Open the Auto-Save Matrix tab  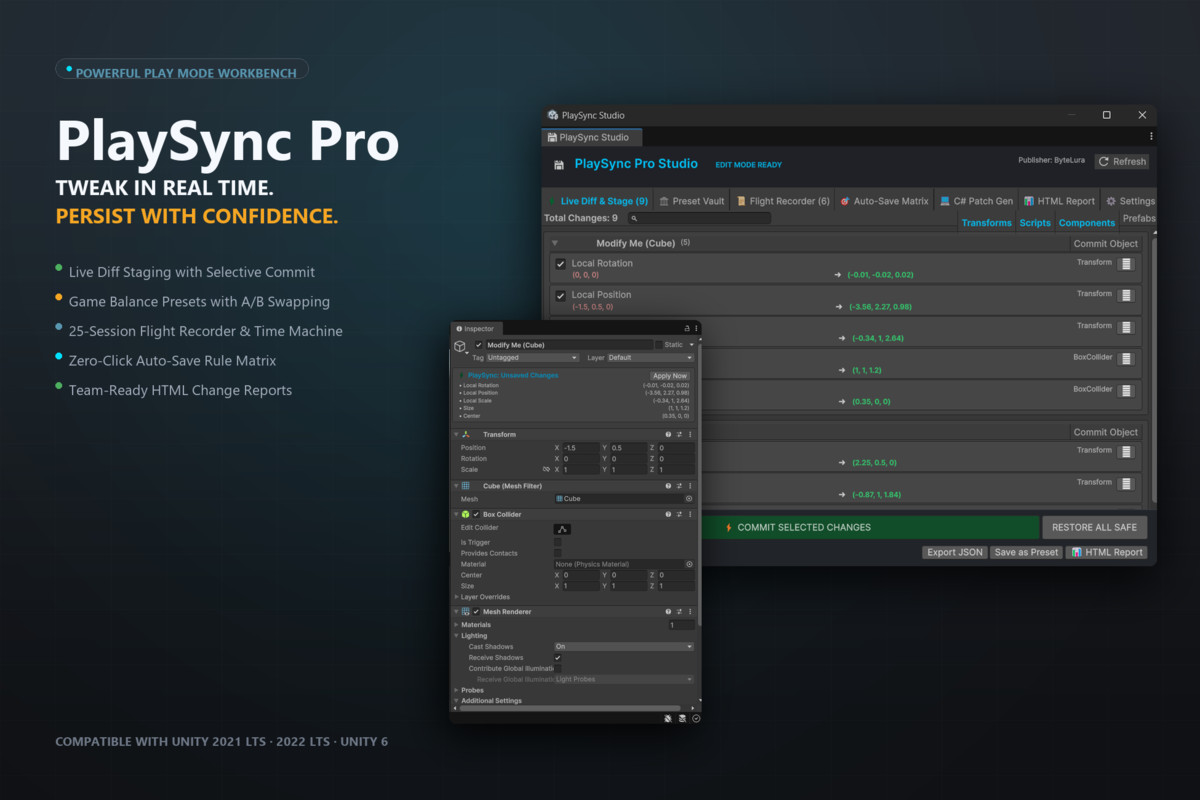pyautogui.click(x=884, y=201)
